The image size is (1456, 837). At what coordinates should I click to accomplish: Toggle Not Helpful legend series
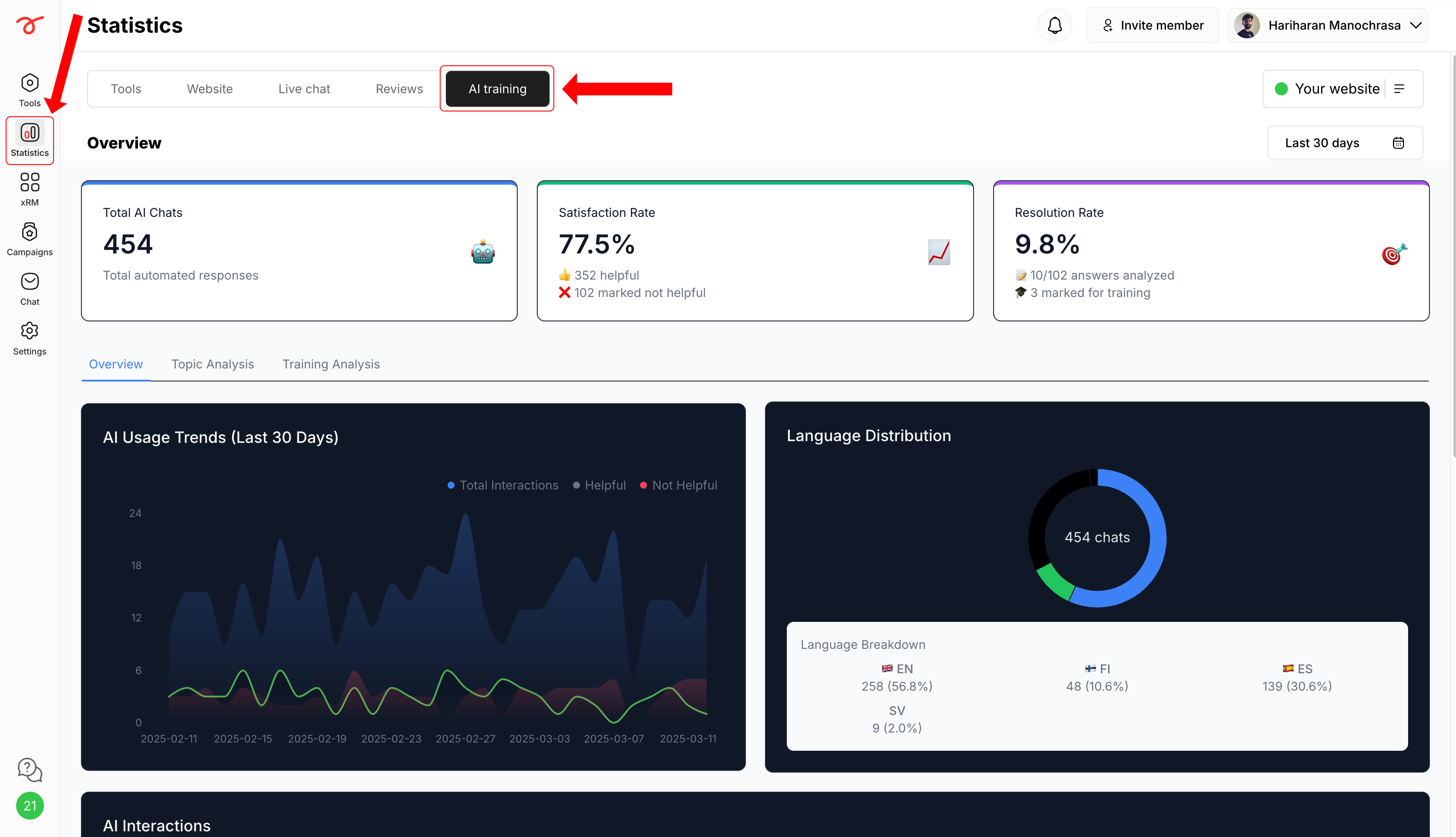[x=679, y=485]
